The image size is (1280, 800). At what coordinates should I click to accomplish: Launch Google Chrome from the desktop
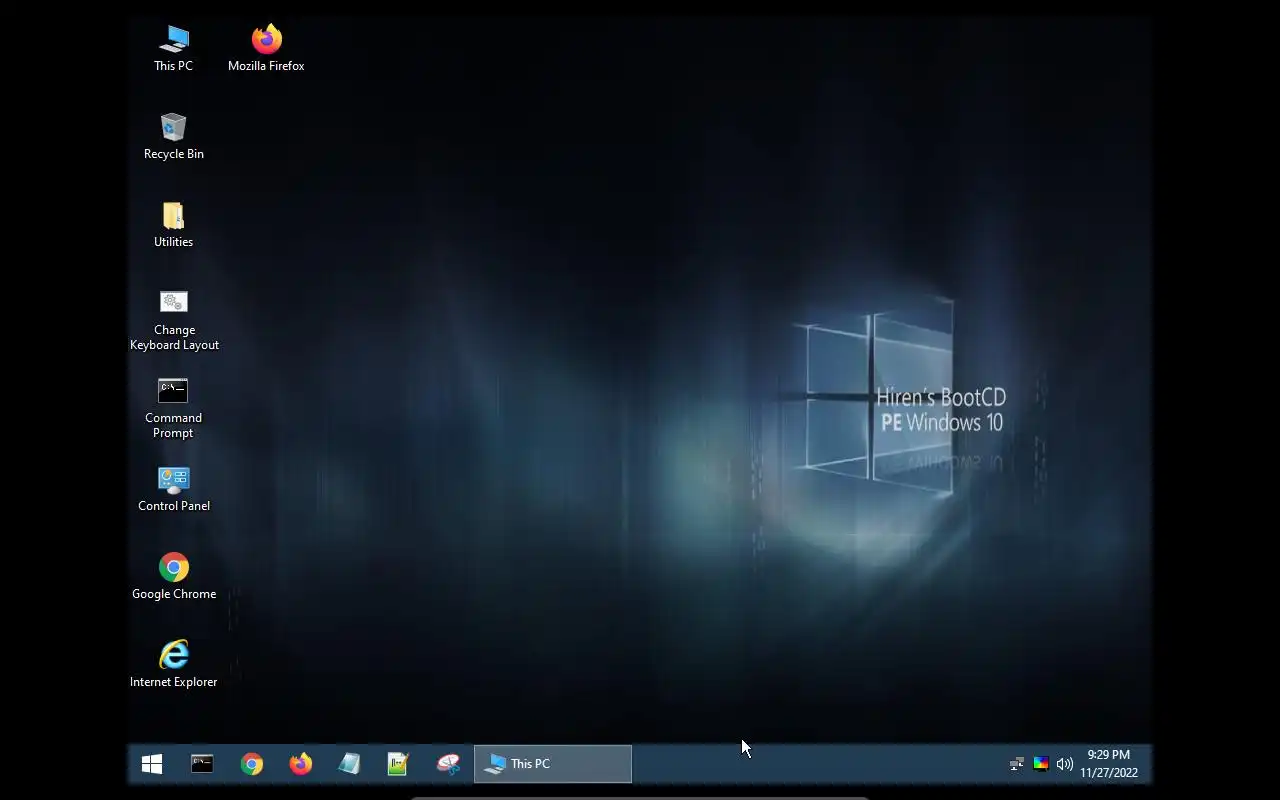pos(173,576)
